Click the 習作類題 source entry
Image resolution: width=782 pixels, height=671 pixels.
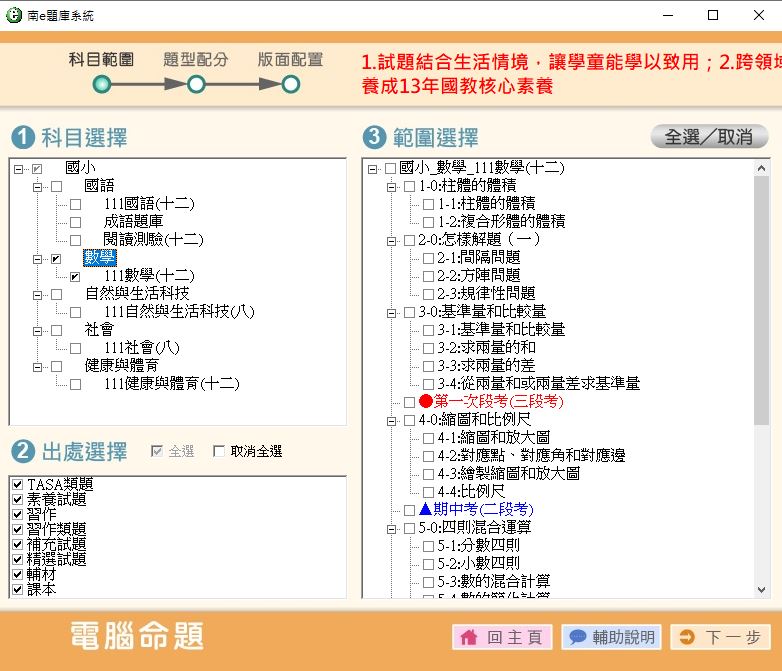coord(56,529)
